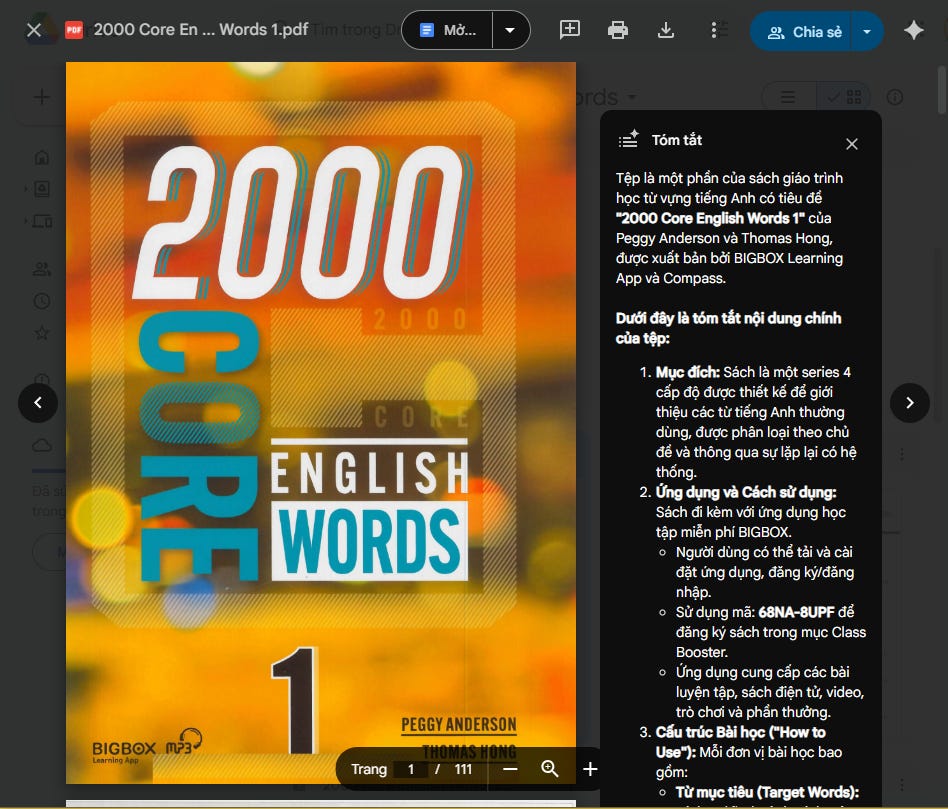Go to Drive home with the home icon

[42, 157]
